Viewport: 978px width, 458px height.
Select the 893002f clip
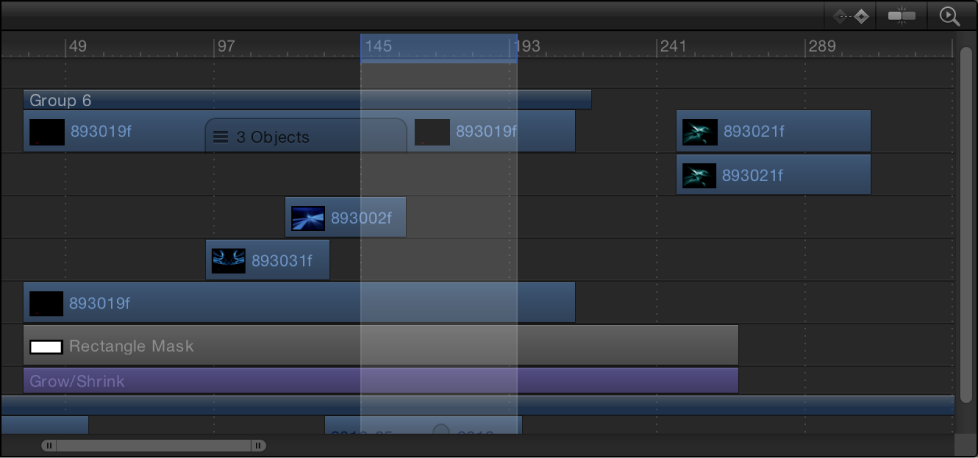click(x=346, y=217)
